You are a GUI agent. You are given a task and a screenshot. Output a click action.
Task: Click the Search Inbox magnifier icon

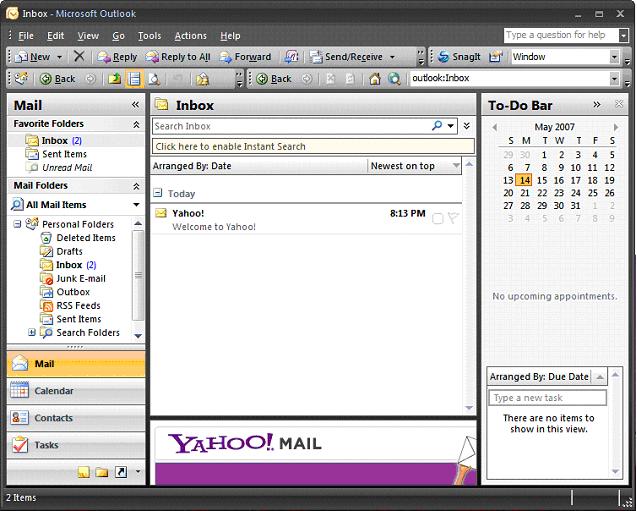[437, 126]
